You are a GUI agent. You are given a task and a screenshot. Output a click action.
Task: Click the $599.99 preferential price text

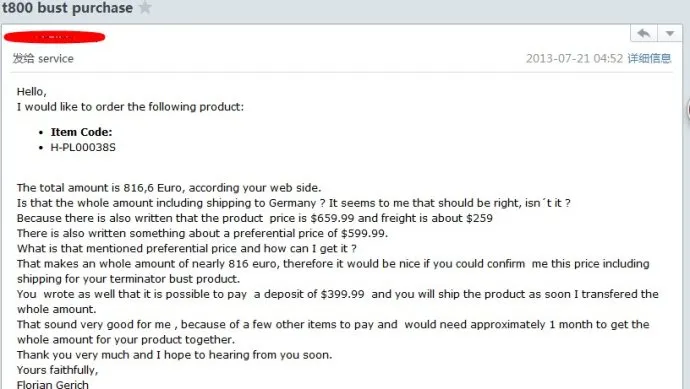click(364, 233)
